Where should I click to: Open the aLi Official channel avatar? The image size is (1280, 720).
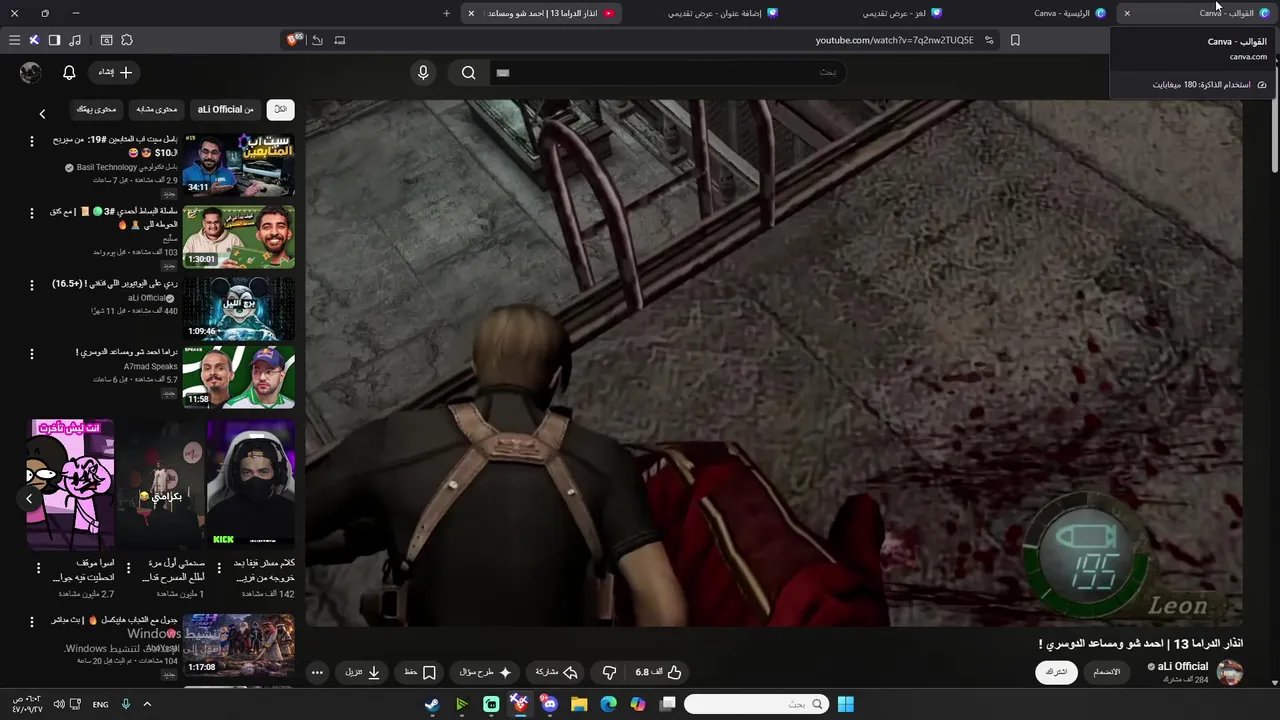click(x=1229, y=672)
